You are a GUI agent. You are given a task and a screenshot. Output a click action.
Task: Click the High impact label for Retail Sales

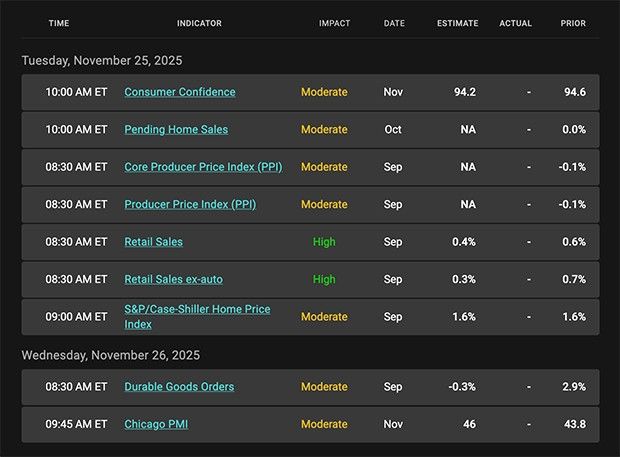pos(324,242)
